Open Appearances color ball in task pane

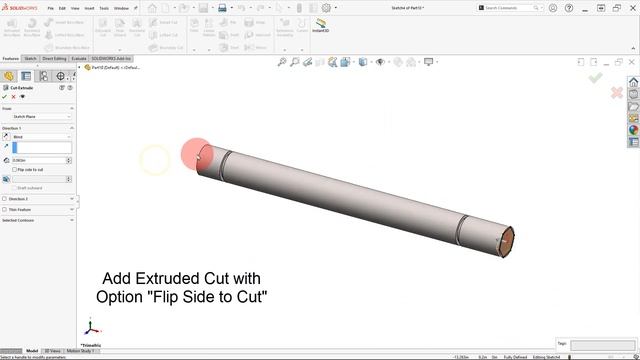[x=633, y=130]
